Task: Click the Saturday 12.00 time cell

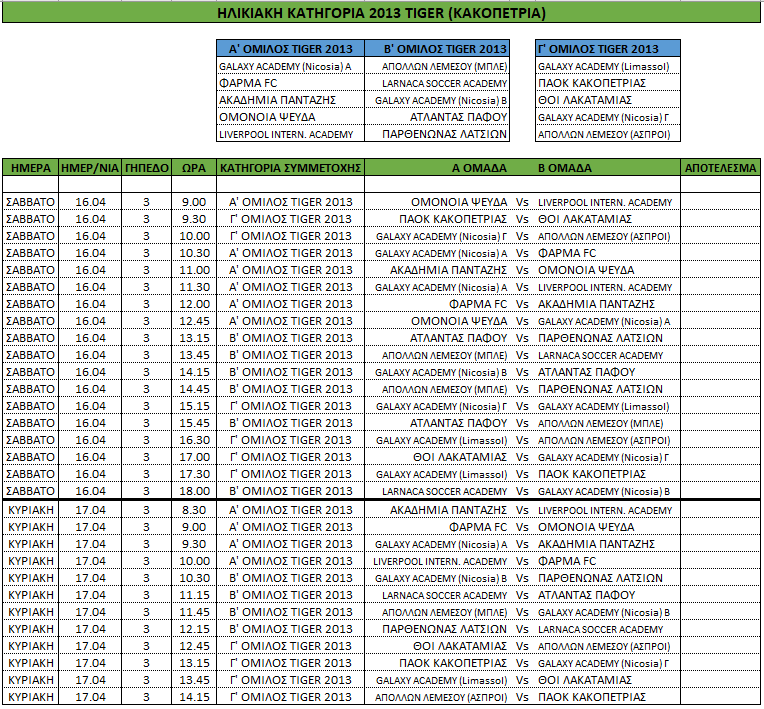Action: pos(194,304)
